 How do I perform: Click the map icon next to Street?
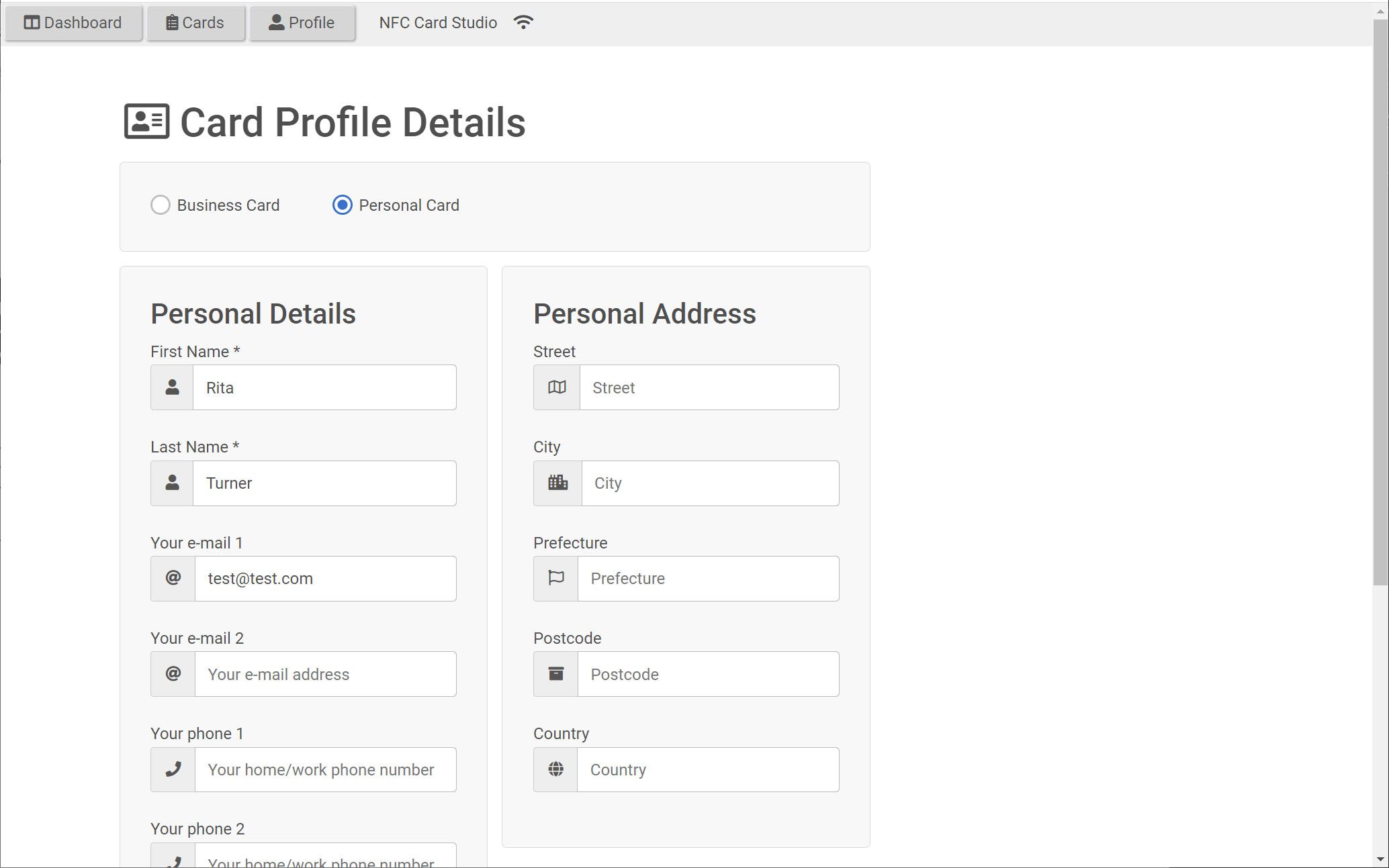coord(557,387)
